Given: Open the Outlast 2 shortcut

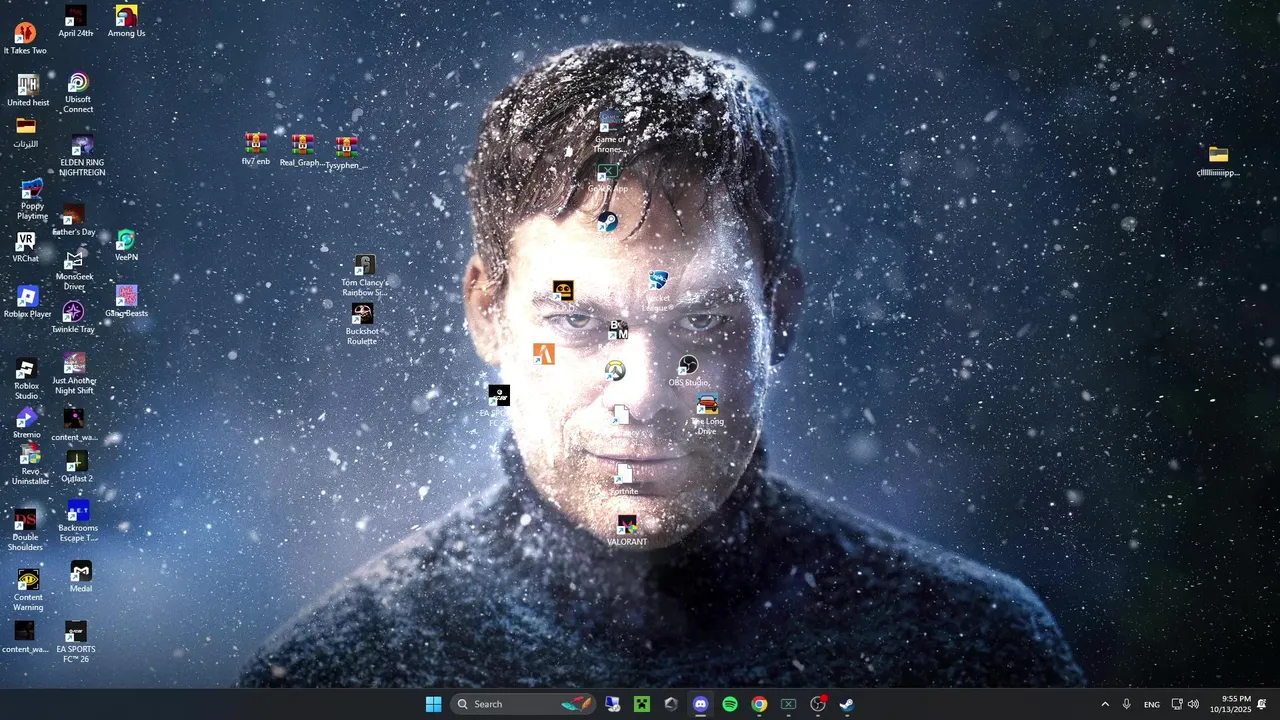Looking at the screenshot, I should click(x=77, y=467).
